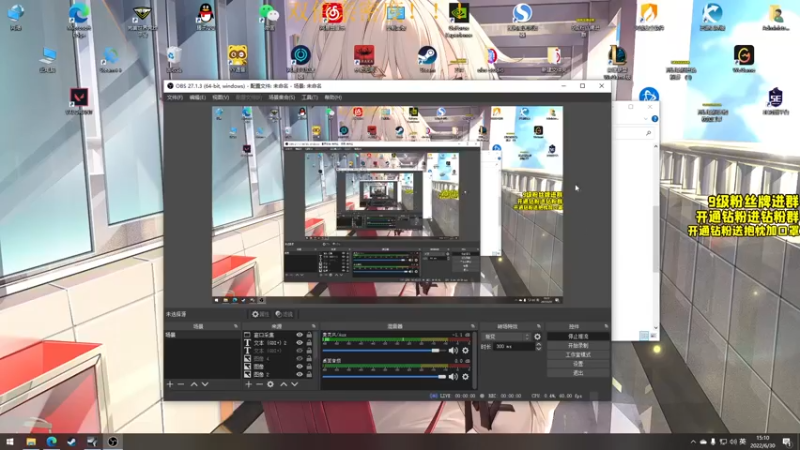
Task: Pop out the 来源 dock panel
Action: [313, 326]
